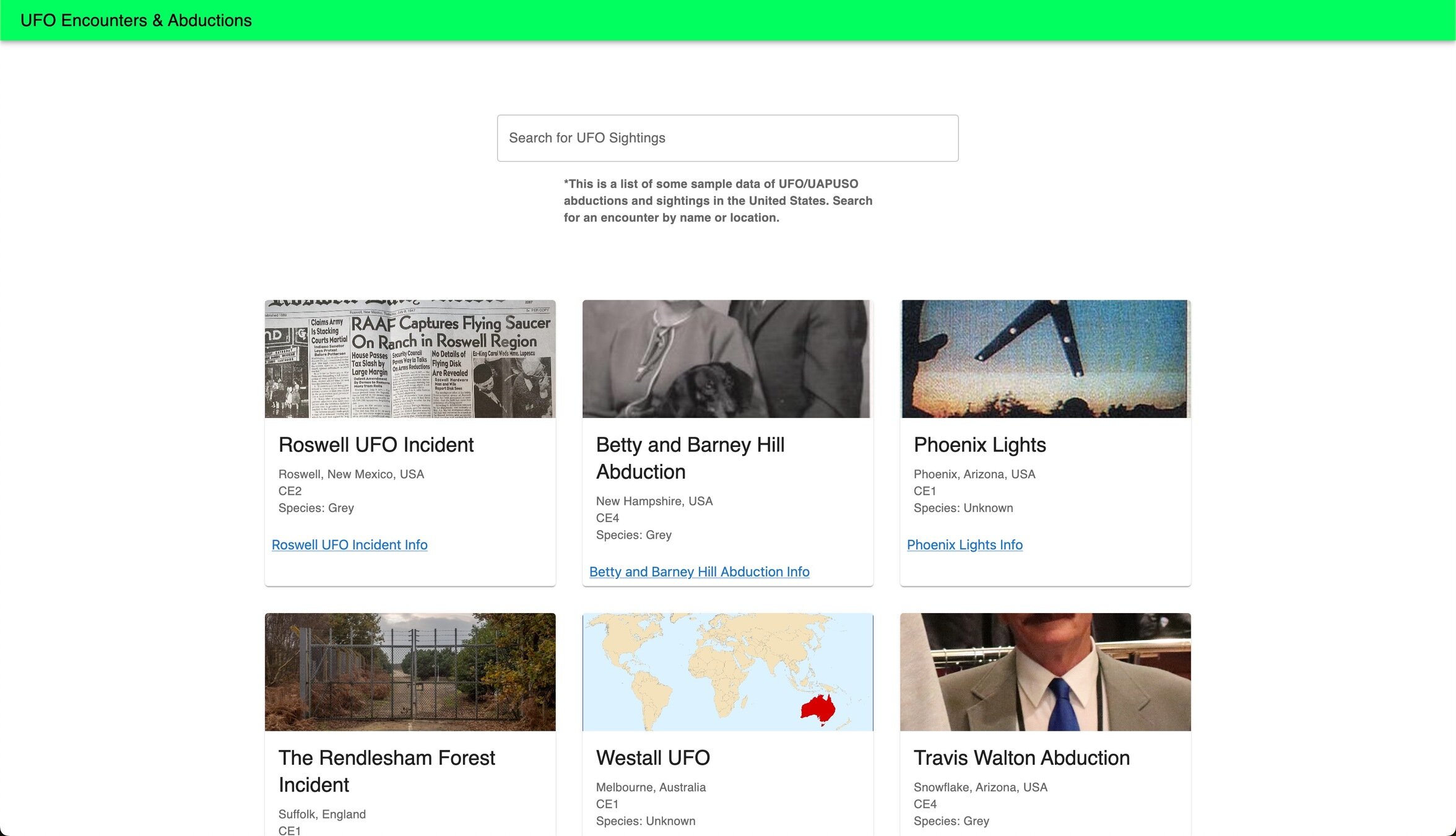Open Betty and Barney Hill Abduction Info link
Image resolution: width=1456 pixels, height=836 pixels.
coord(699,572)
